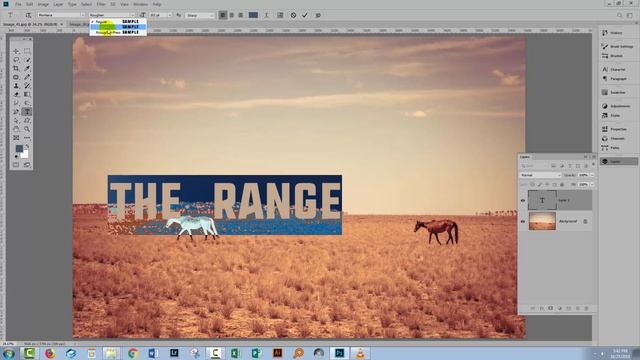The height and width of the screenshot is (360, 640).
Task: Commit current text edits checkmark
Action: [304, 15]
